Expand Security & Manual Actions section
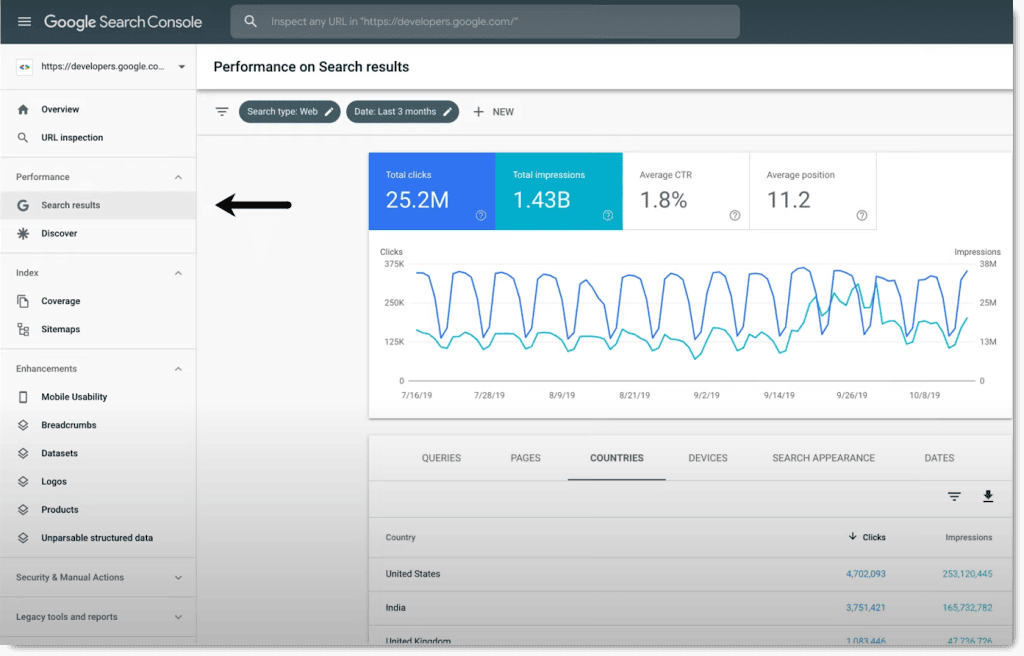This screenshot has width=1024, height=656. pyautogui.click(x=98, y=578)
